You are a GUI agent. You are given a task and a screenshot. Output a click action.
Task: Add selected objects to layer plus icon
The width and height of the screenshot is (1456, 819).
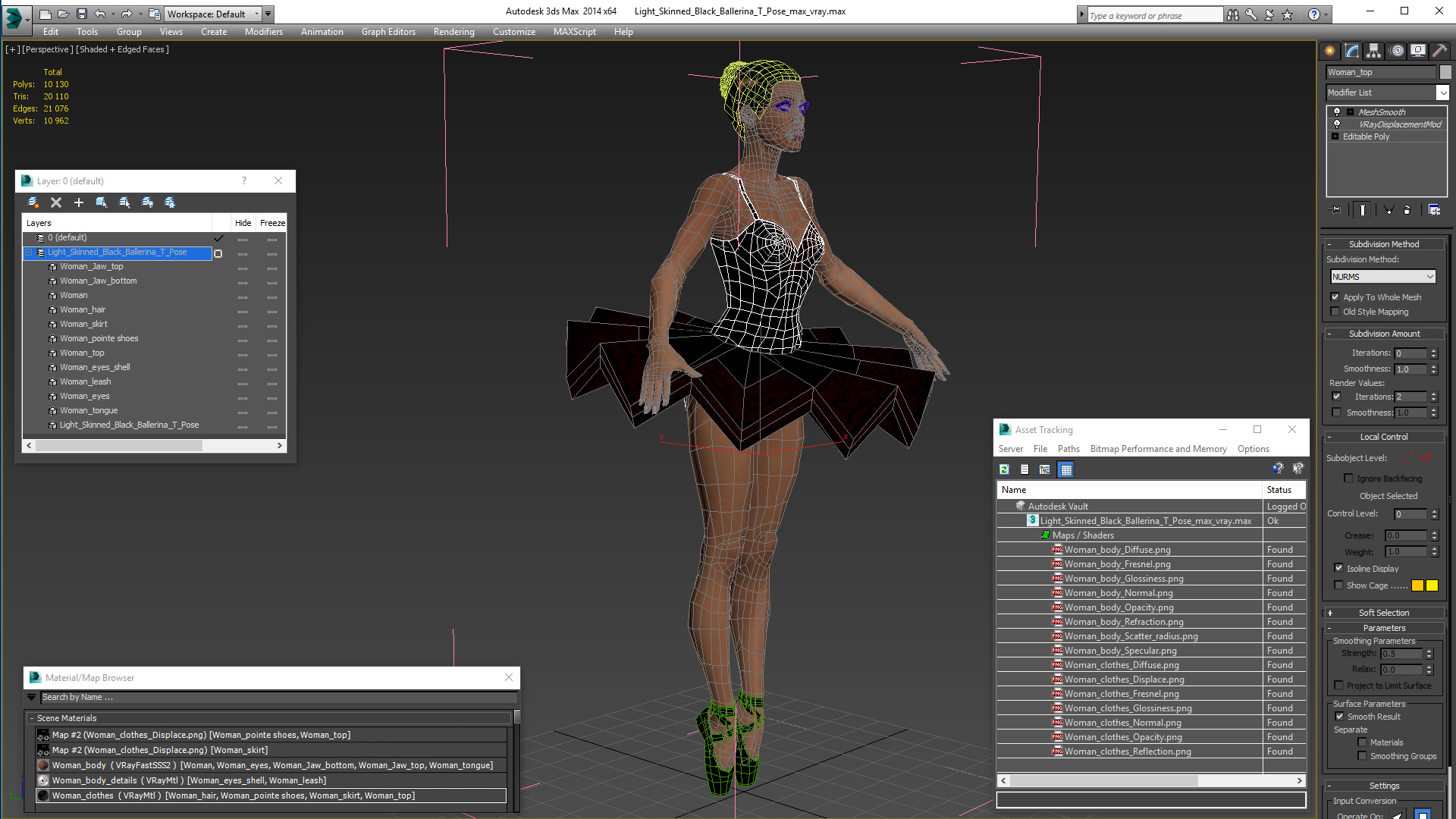[79, 202]
